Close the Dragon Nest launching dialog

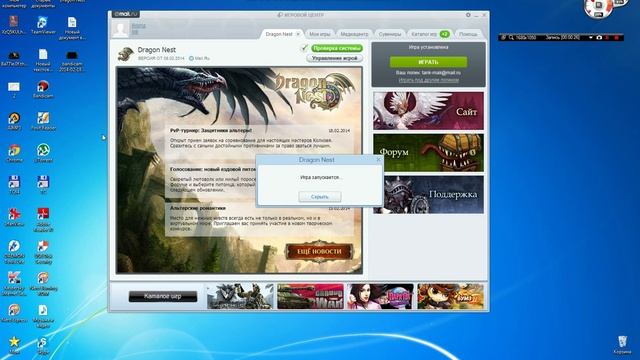(x=378, y=160)
